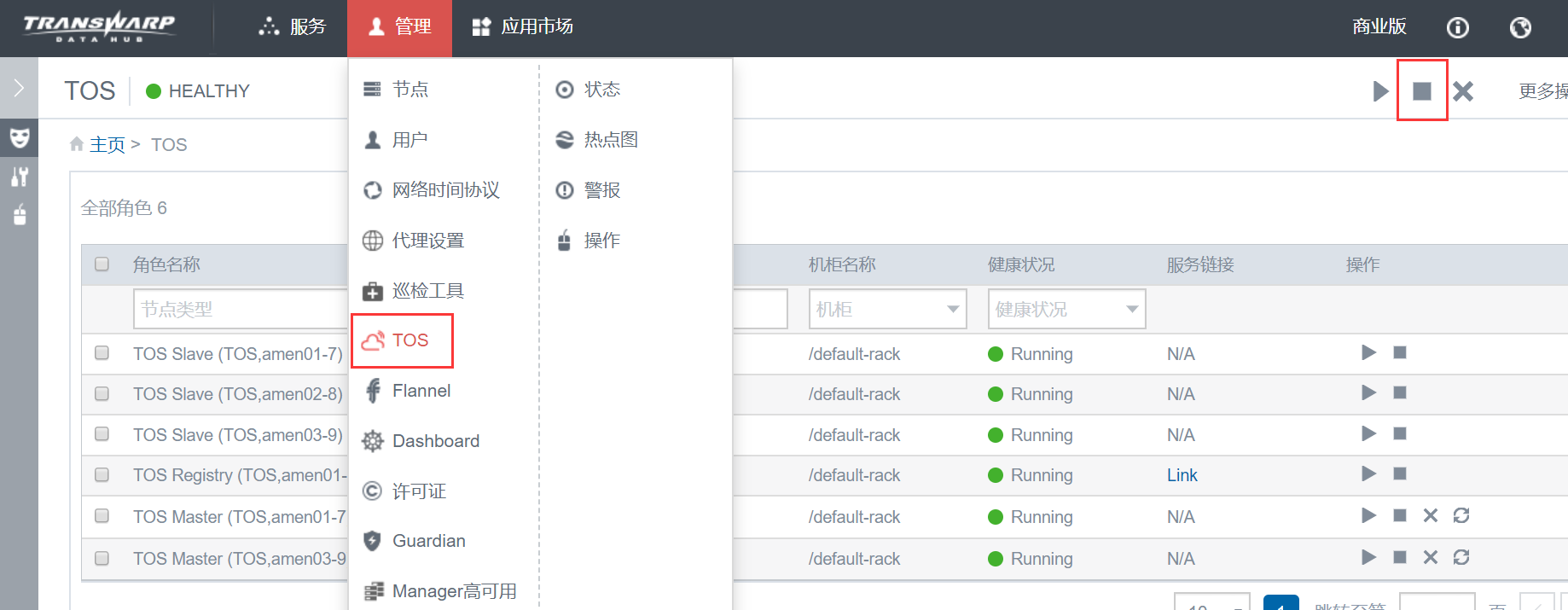Stop the TOS Slave amen03-9 role
Viewport: 1568px width, 610px height.
[x=1400, y=433]
